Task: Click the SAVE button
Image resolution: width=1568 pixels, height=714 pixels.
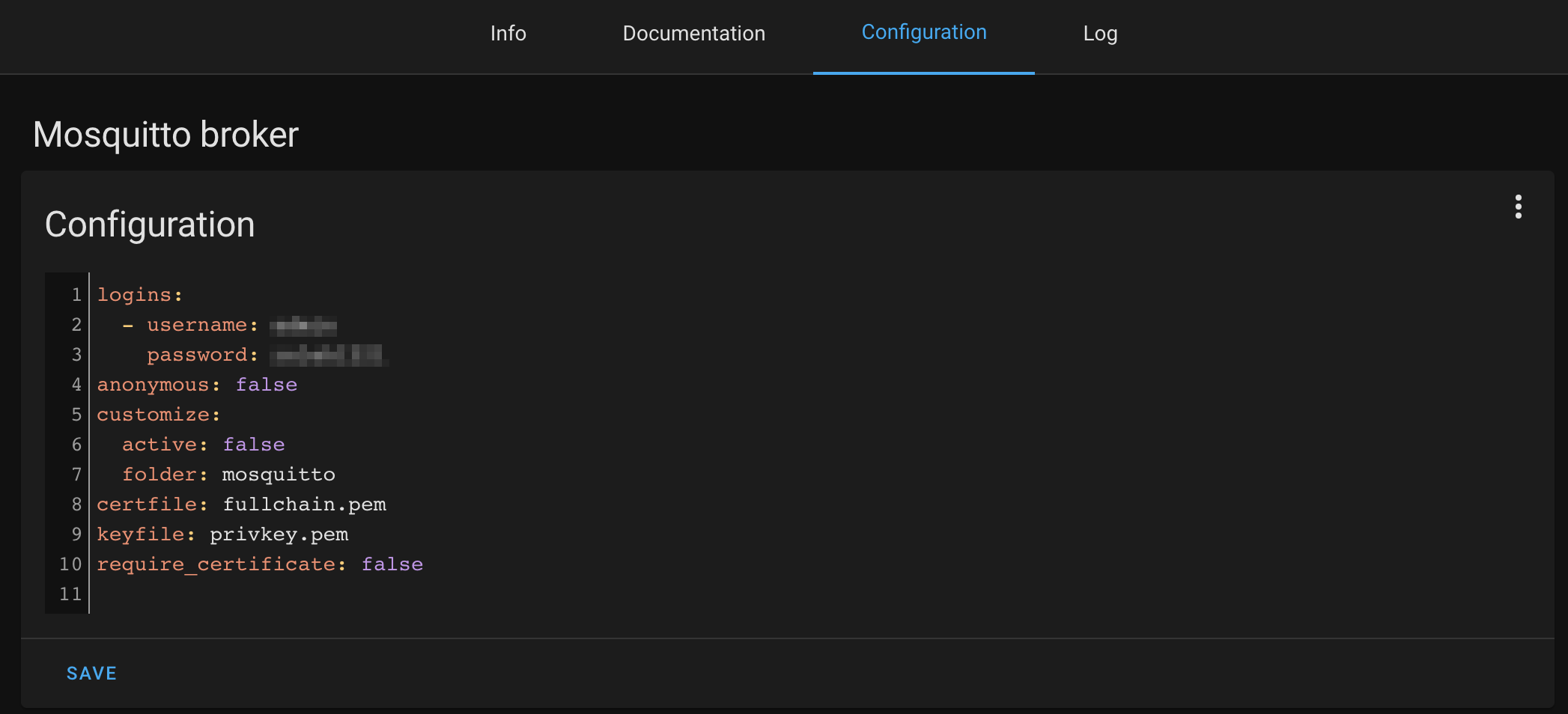Action: pyautogui.click(x=91, y=674)
